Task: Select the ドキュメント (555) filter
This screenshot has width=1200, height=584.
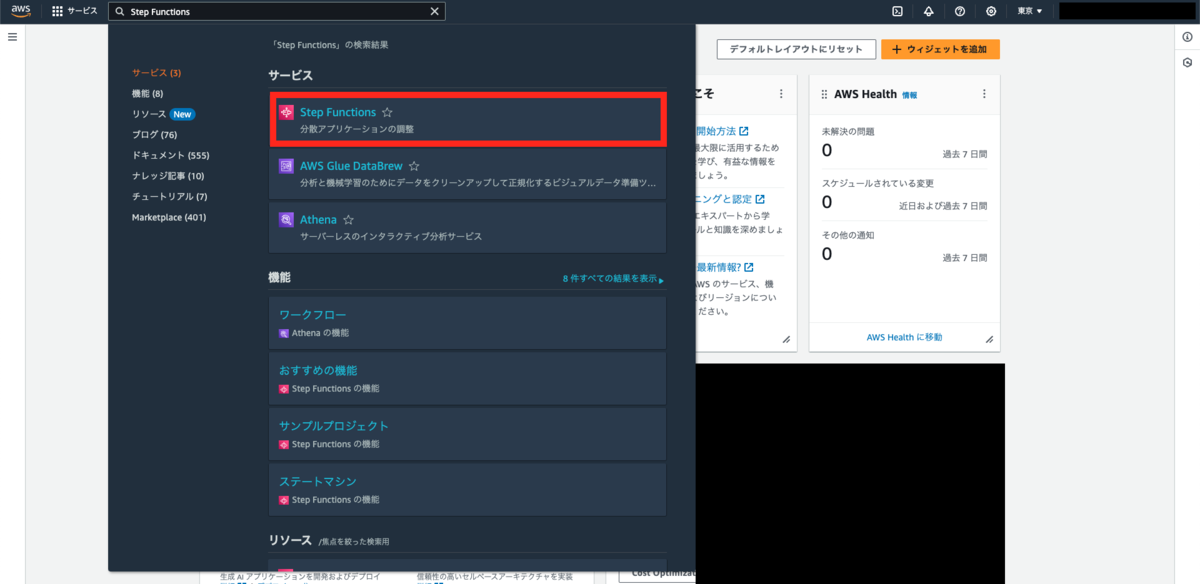Action: 171,155
